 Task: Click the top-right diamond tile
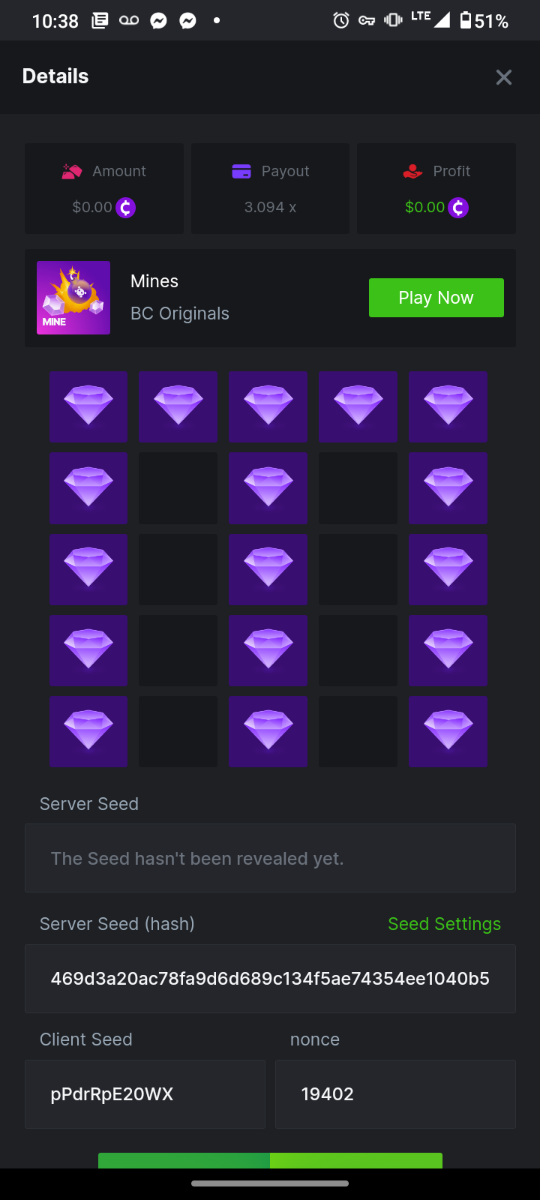(x=448, y=407)
